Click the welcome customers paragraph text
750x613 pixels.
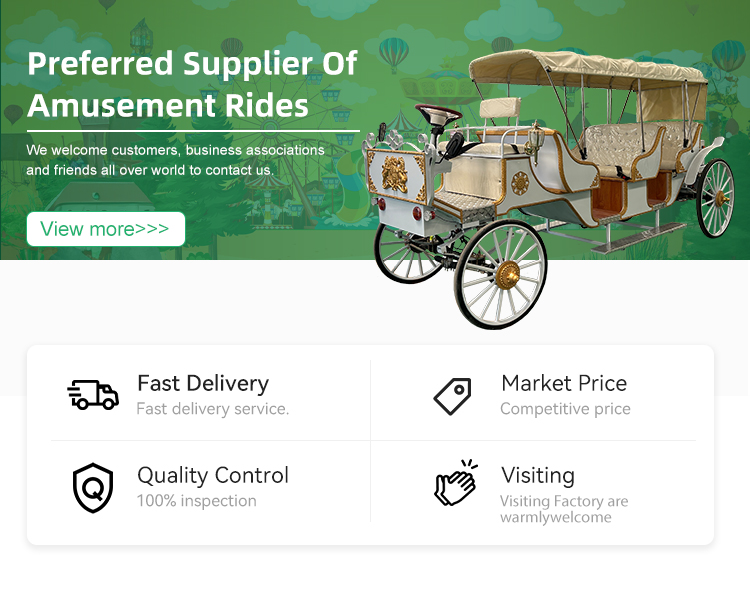click(x=176, y=160)
